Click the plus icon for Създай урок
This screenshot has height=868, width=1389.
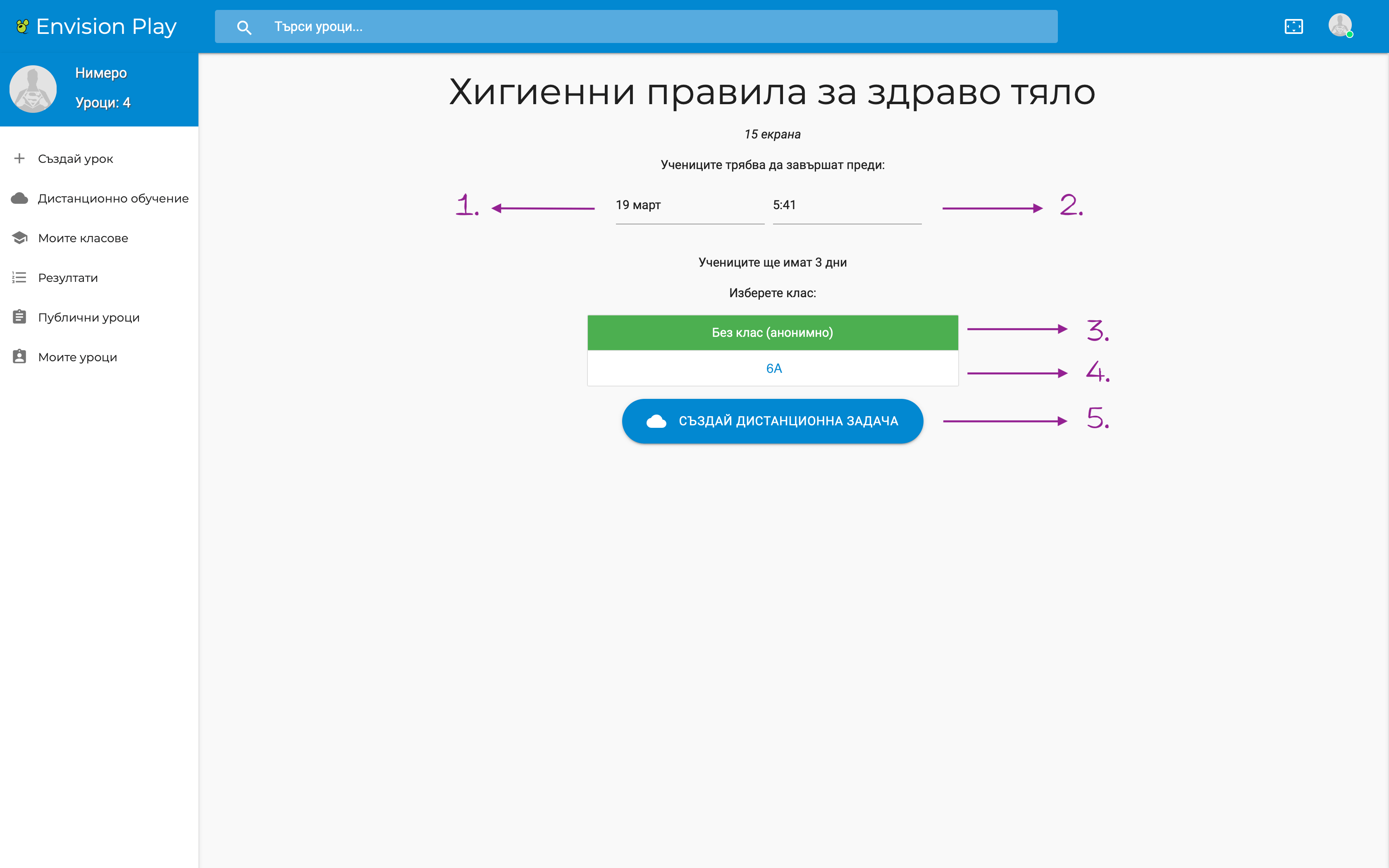[19, 158]
